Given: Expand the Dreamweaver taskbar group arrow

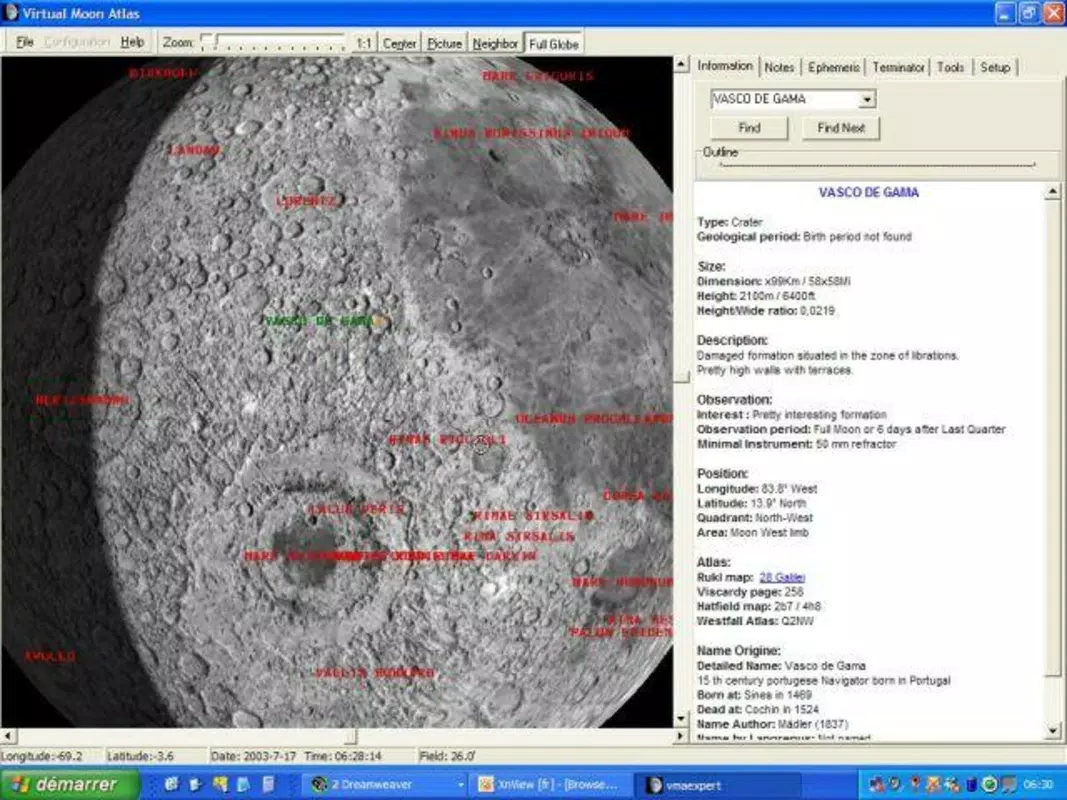Looking at the screenshot, I should (461, 785).
